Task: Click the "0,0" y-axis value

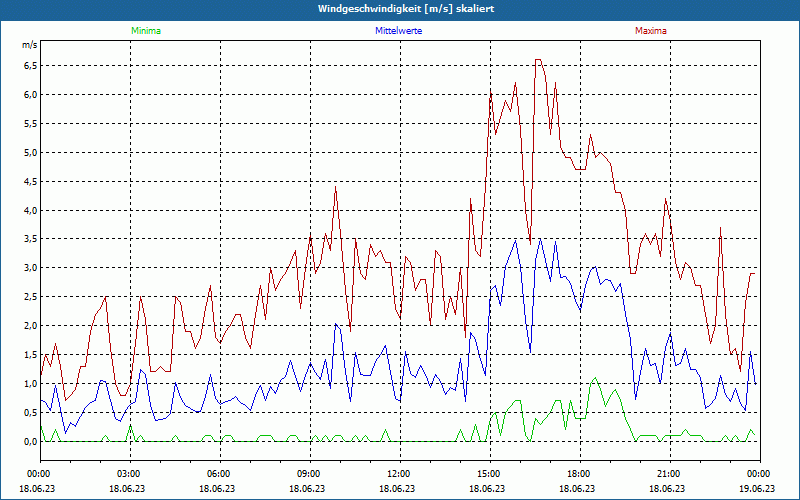Action: coord(31,441)
